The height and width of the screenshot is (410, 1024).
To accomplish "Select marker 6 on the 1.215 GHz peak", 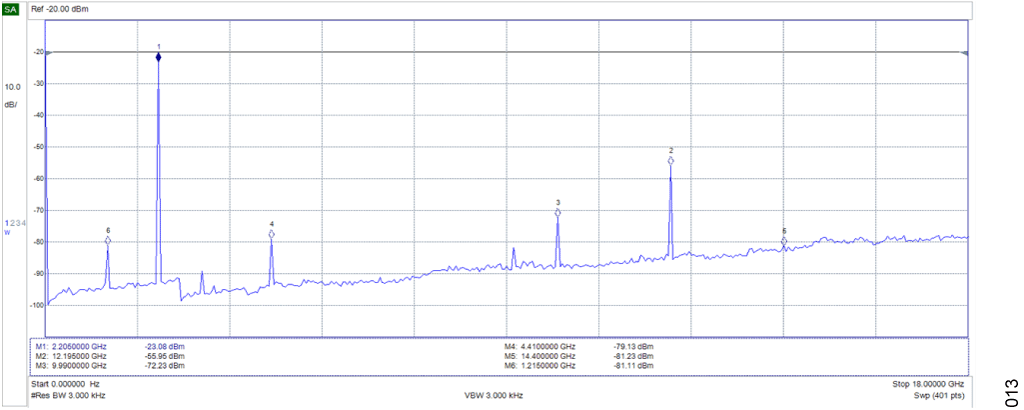I will click(x=108, y=240).
